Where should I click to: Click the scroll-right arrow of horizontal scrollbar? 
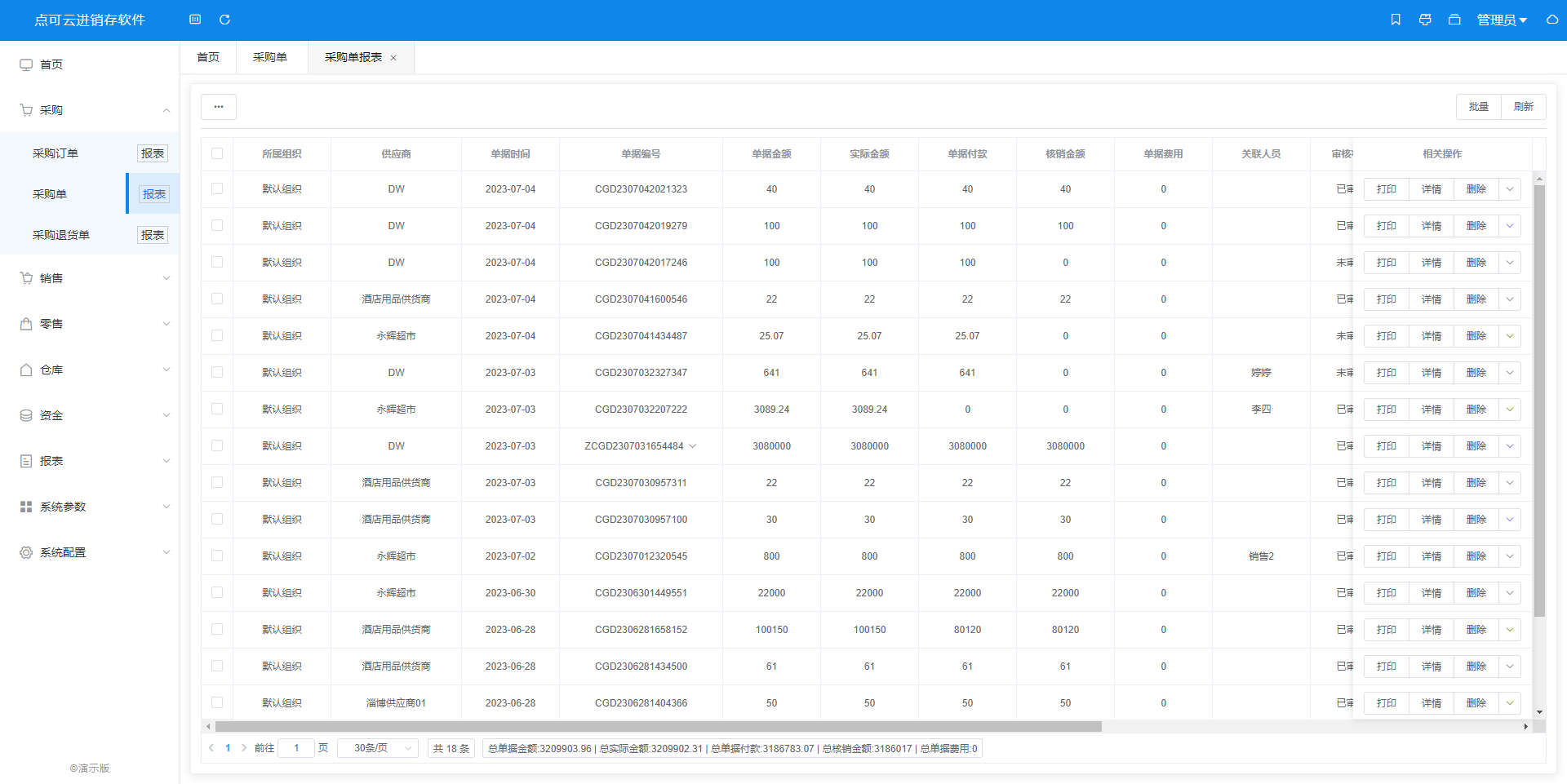click(1526, 726)
